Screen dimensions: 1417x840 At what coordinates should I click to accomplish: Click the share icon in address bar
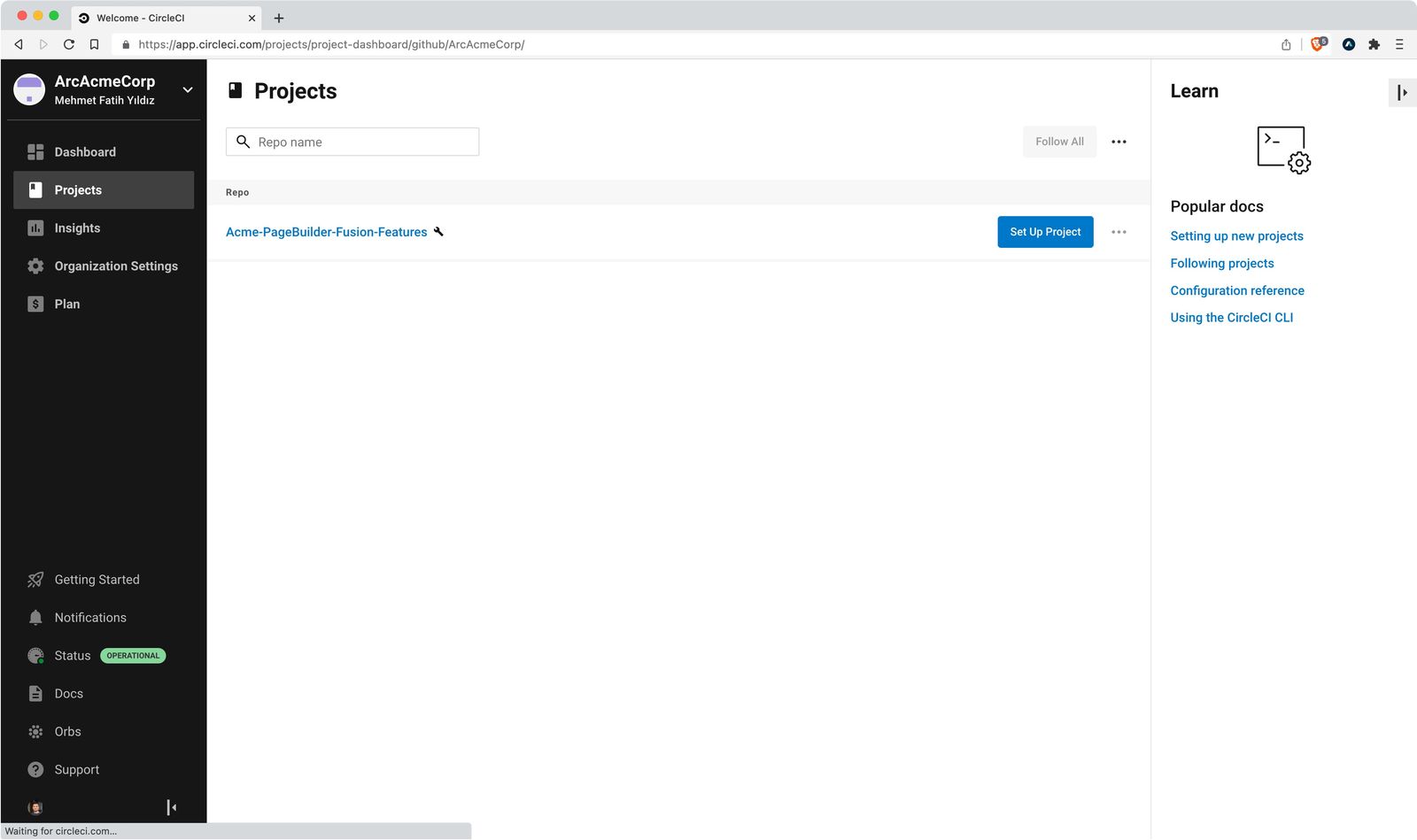tap(1286, 44)
